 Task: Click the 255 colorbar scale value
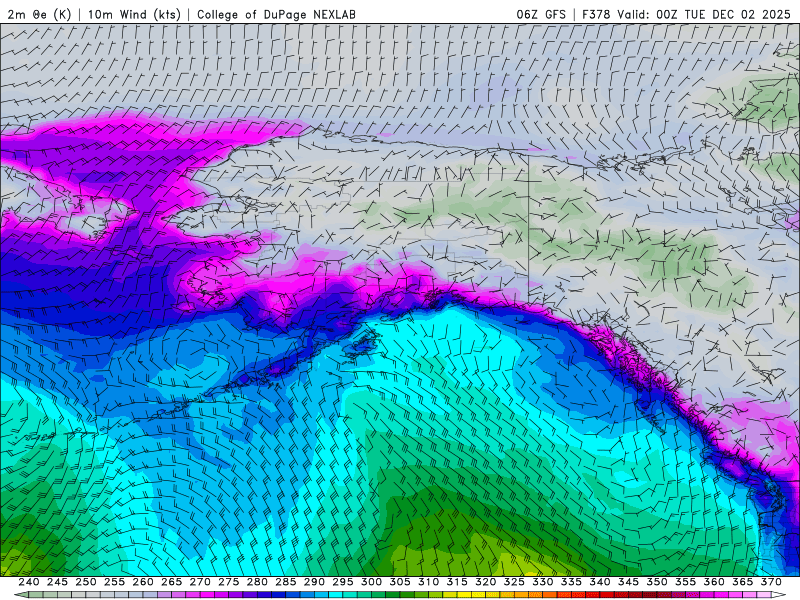pyautogui.click(x=114, y=582)
